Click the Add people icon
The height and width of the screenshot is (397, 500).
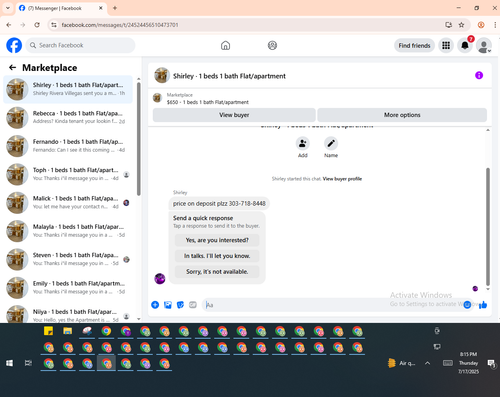pos(303,144)
